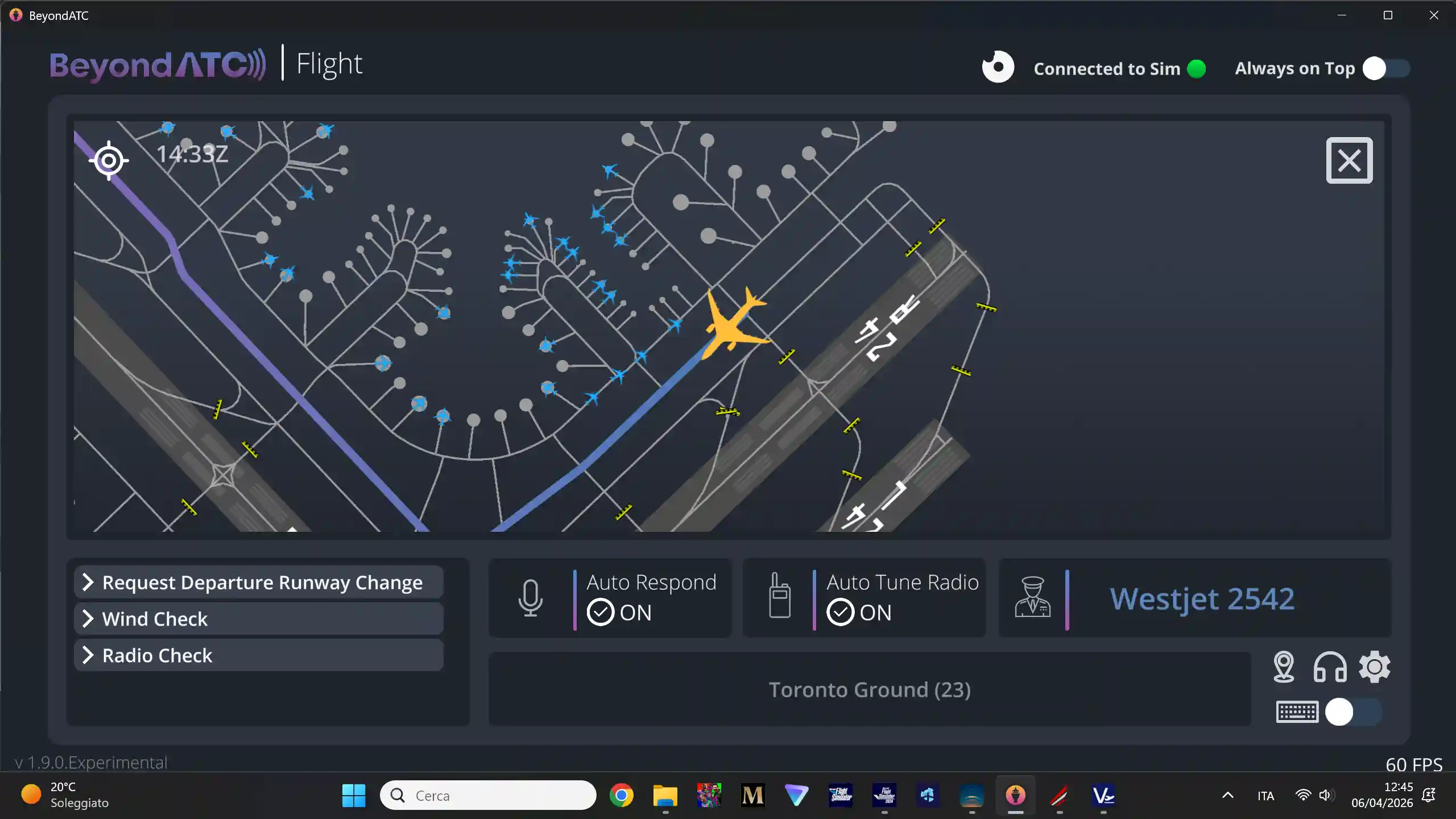
Task: Click the 14:33Z time display
Action: (192, 154)
